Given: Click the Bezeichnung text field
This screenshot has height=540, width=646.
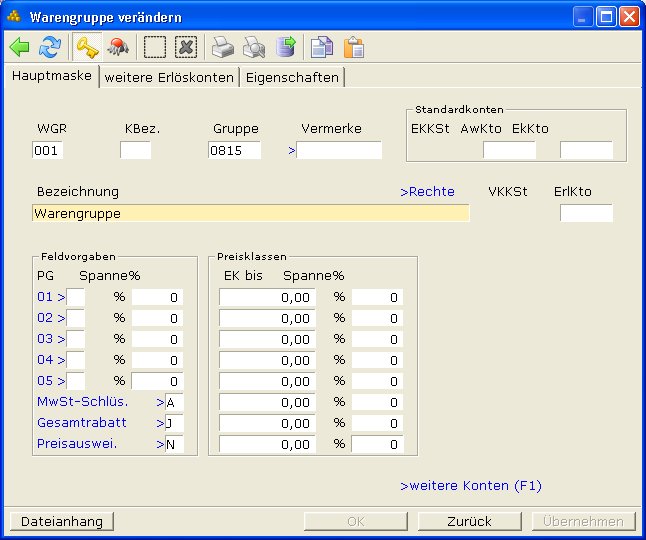Looking at the screenshot, I should coord(250,213).
